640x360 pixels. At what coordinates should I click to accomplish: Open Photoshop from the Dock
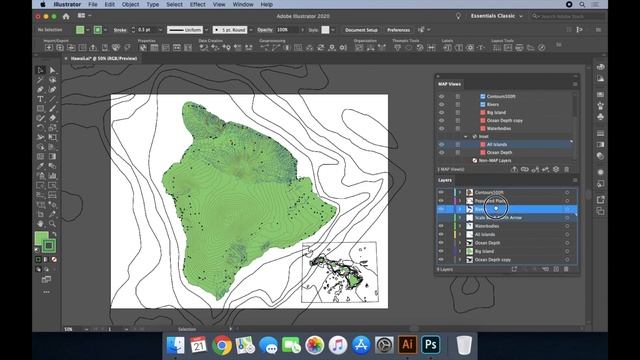coord(431,344)
